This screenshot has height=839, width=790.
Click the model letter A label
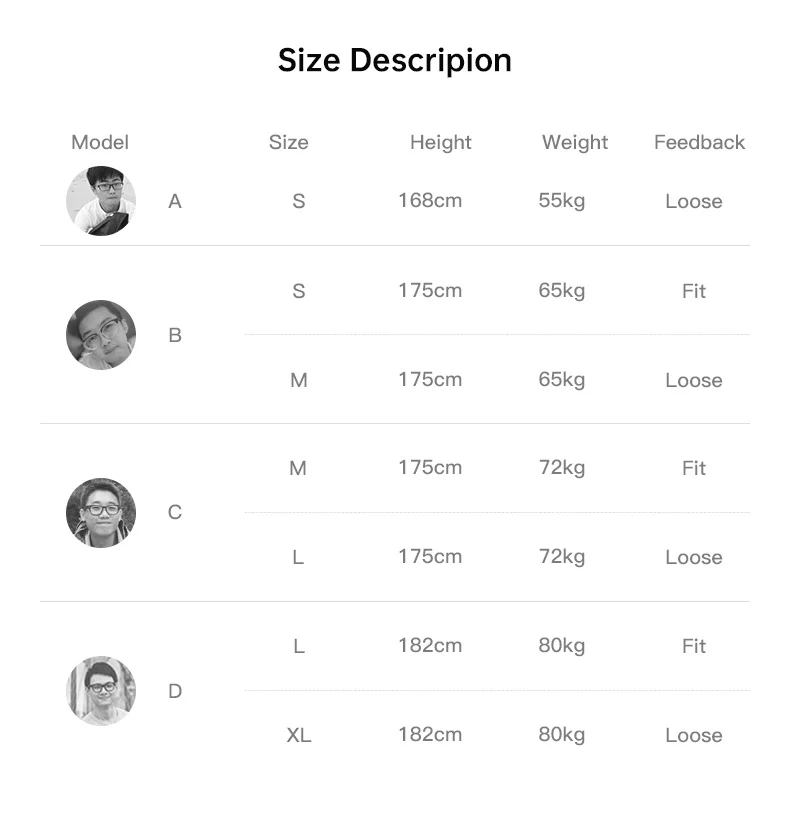pyautogui.click(x=175, y=202)
